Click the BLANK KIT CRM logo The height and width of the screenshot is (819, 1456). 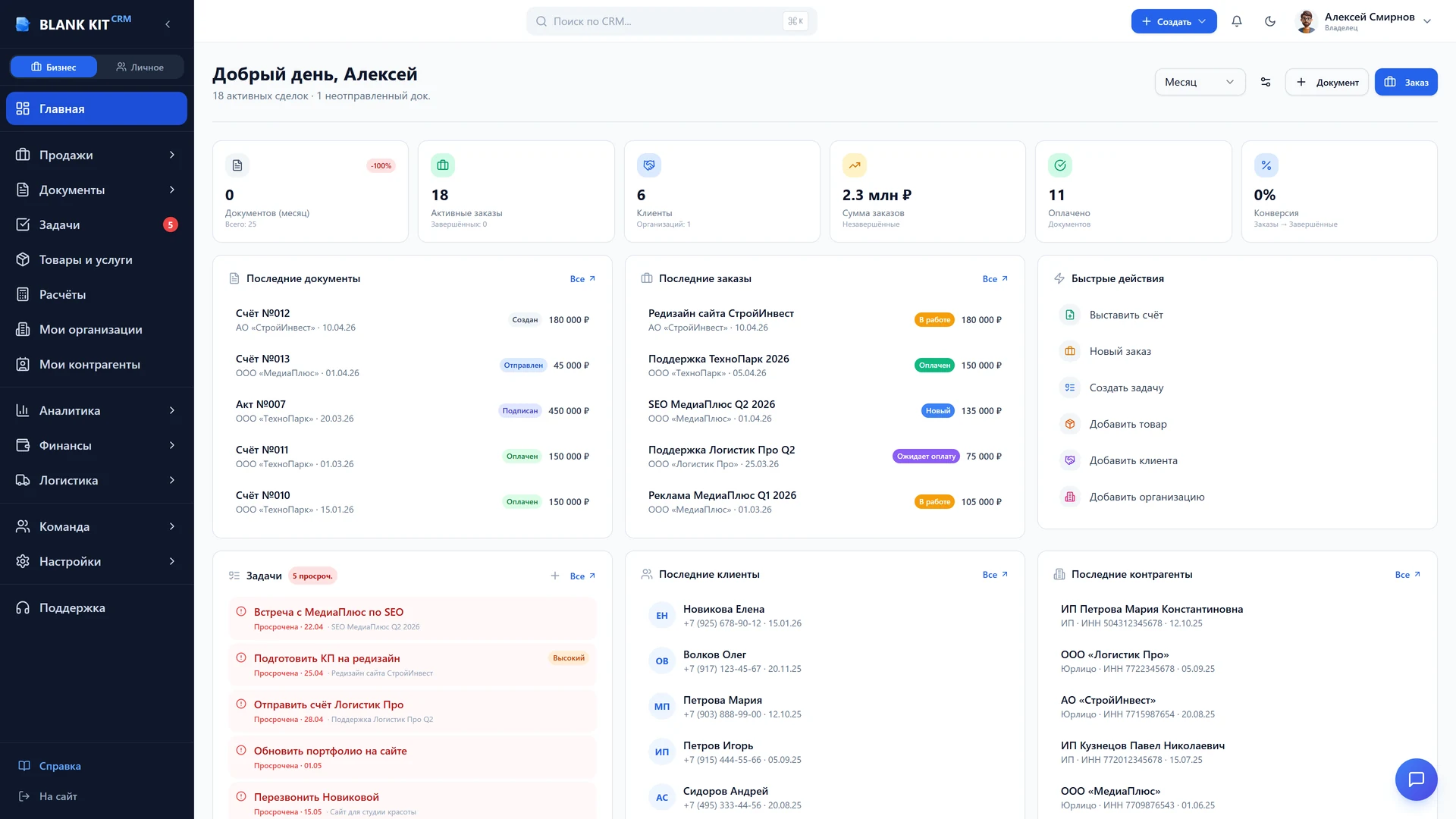74,24
